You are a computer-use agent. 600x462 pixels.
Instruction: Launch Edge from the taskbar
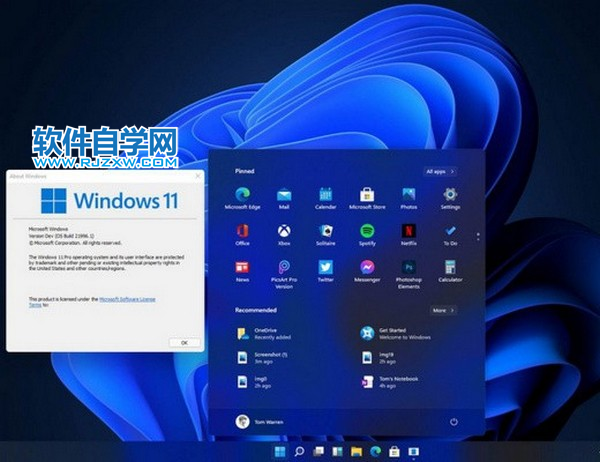pos(375,452)
